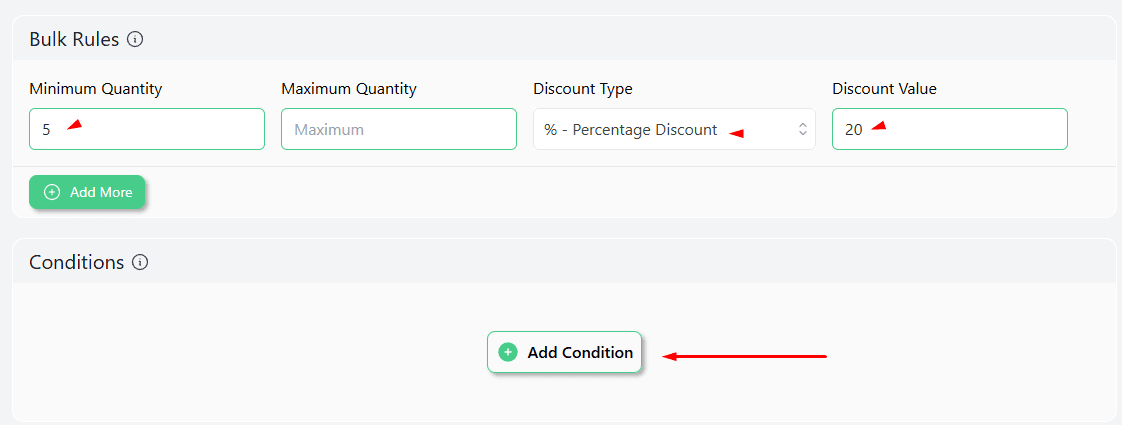This screenshot has width=1122, height=425.
Task: Click the plus icon on Add Condition
Action: coord(508,352)
